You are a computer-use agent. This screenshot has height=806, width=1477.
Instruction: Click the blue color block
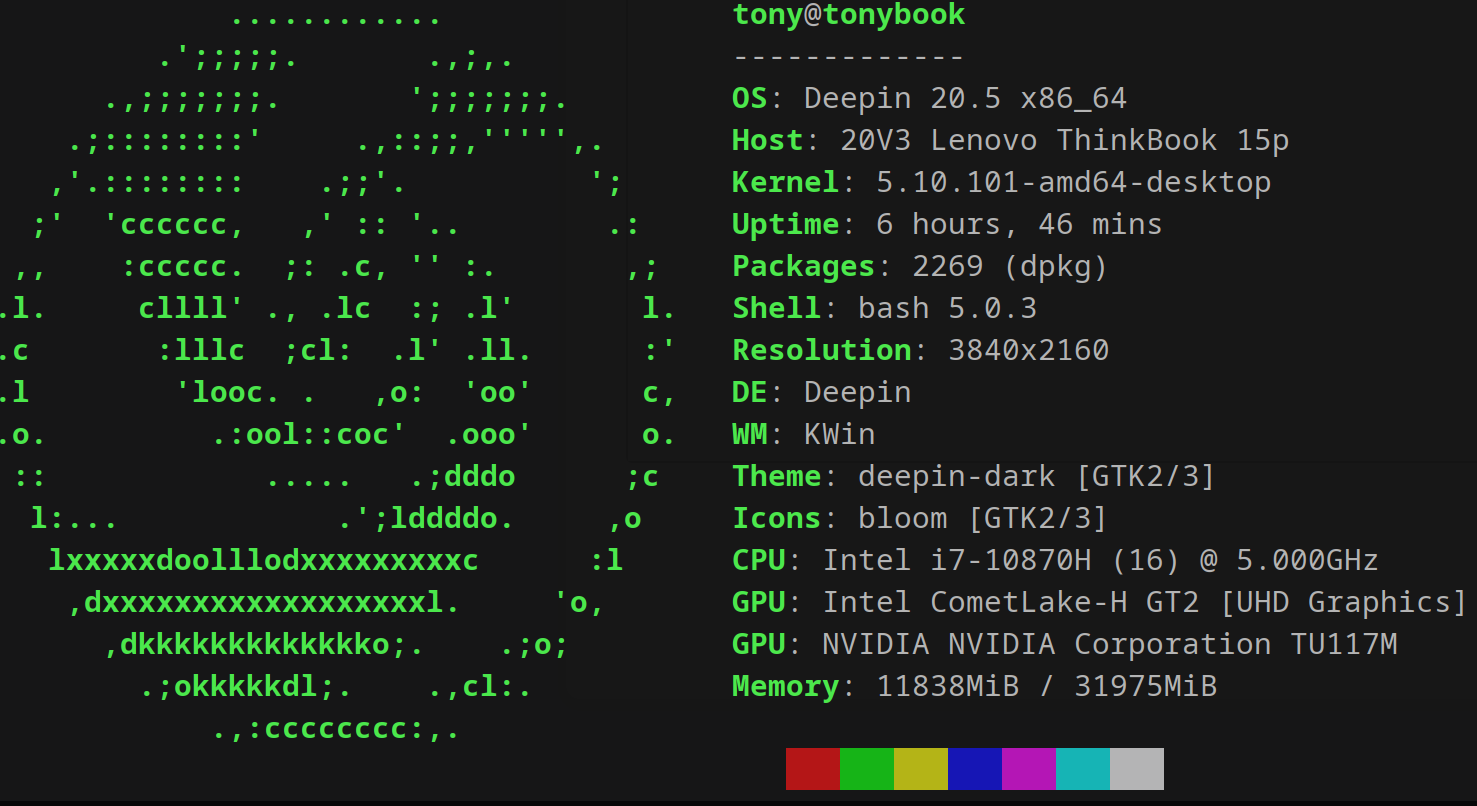(974, 769)
